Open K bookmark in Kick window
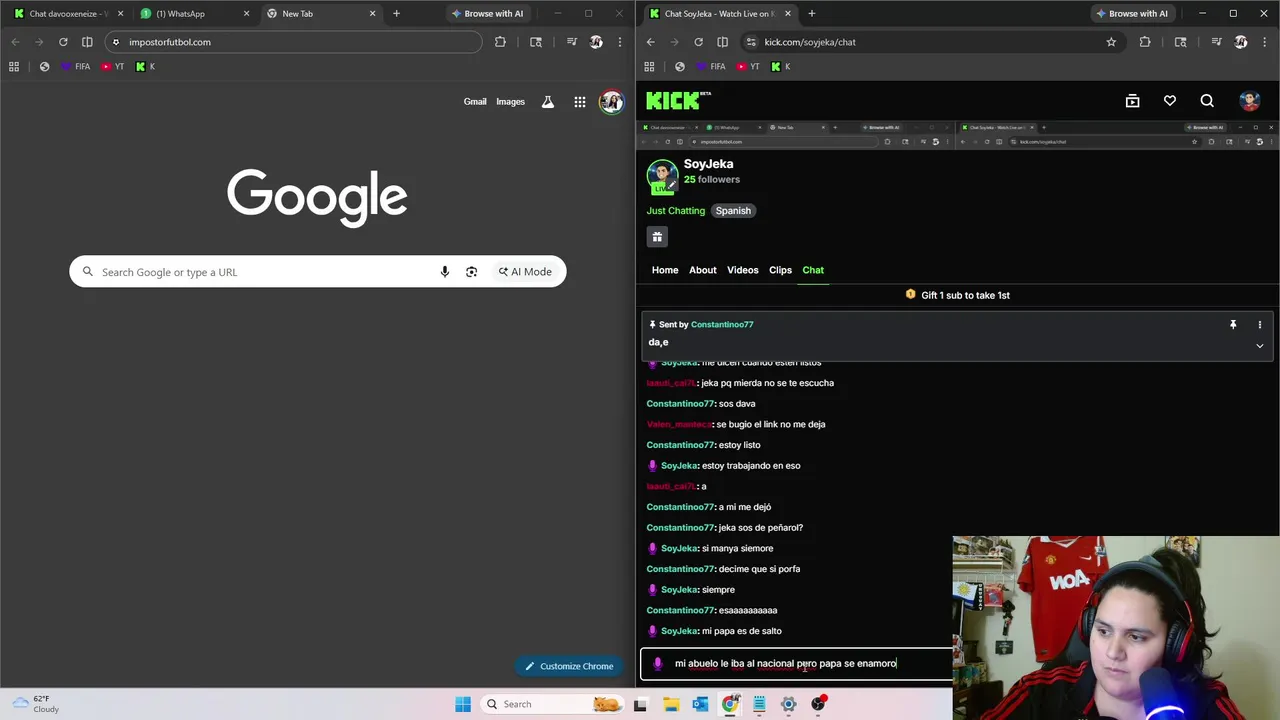 click(x=781, y=67)
